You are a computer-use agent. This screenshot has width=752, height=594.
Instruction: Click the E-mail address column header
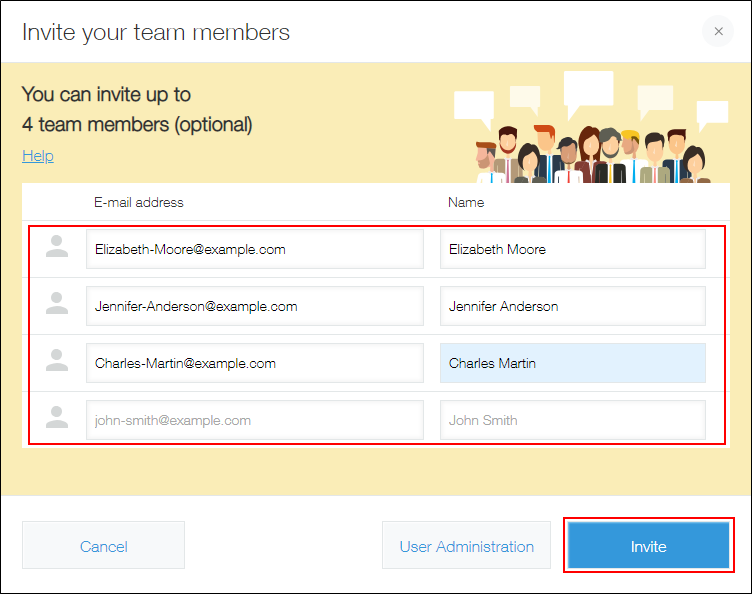pos(139,202)
